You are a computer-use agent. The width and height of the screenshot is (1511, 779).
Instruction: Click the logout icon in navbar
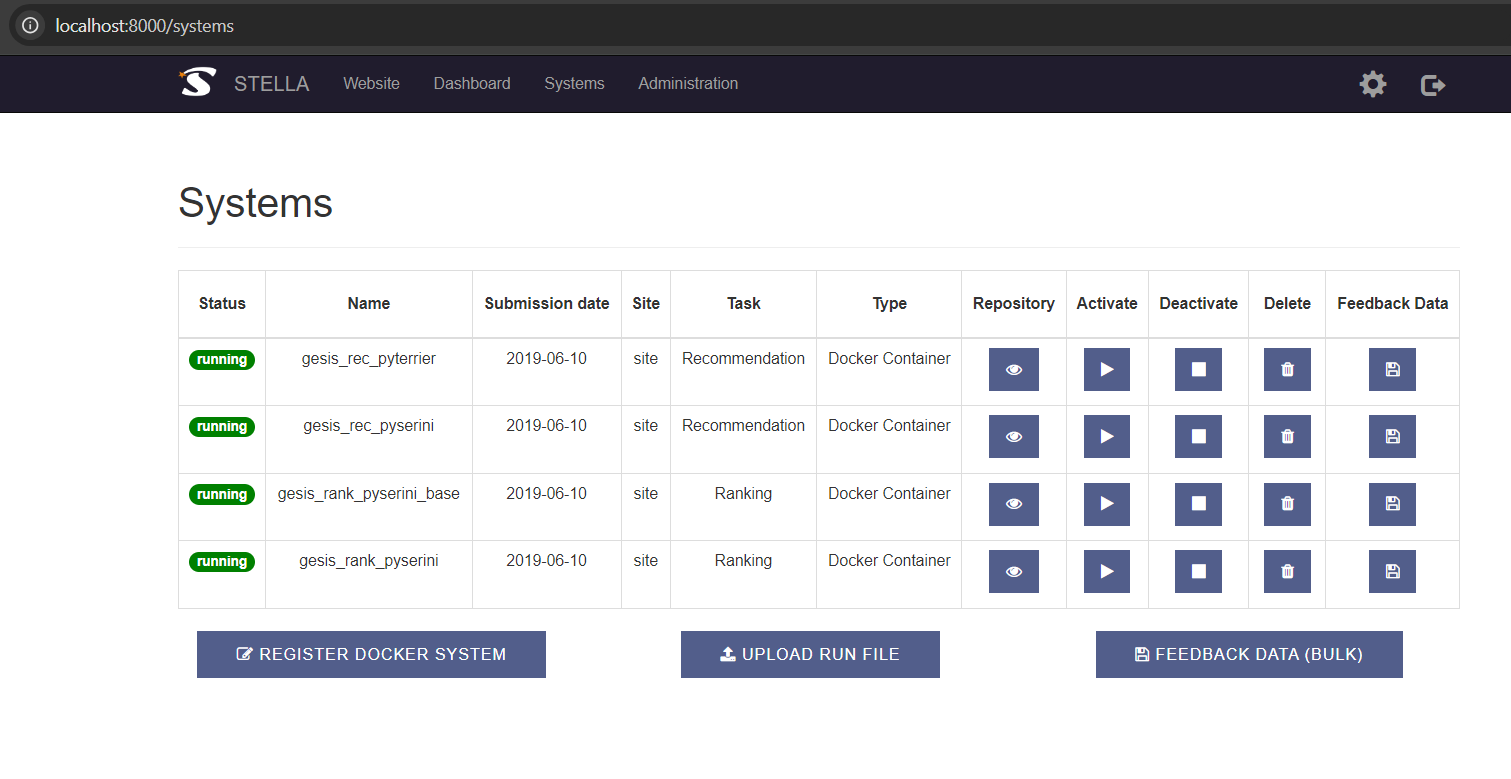pyautogui.click(x=1433, y=85)
